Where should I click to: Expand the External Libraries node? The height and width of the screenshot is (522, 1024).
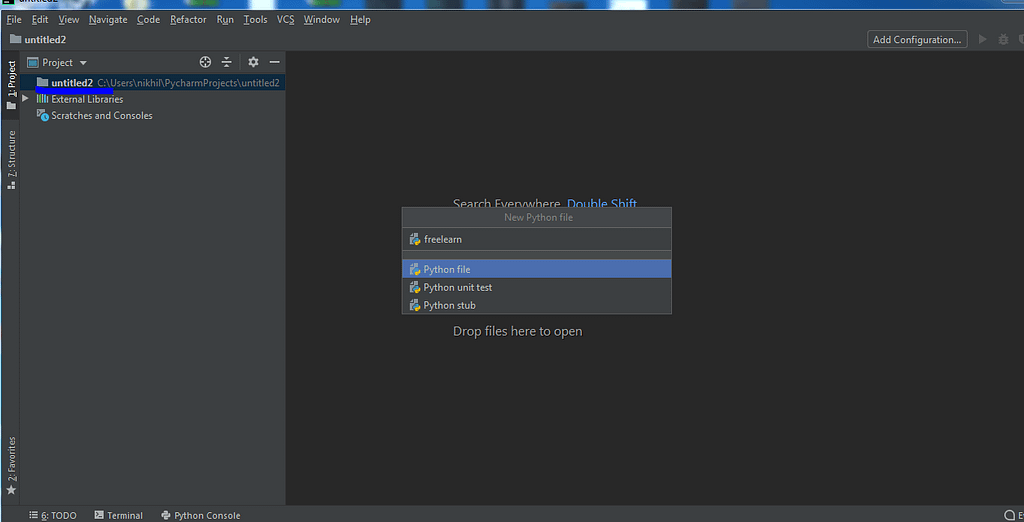click(25, 99)
